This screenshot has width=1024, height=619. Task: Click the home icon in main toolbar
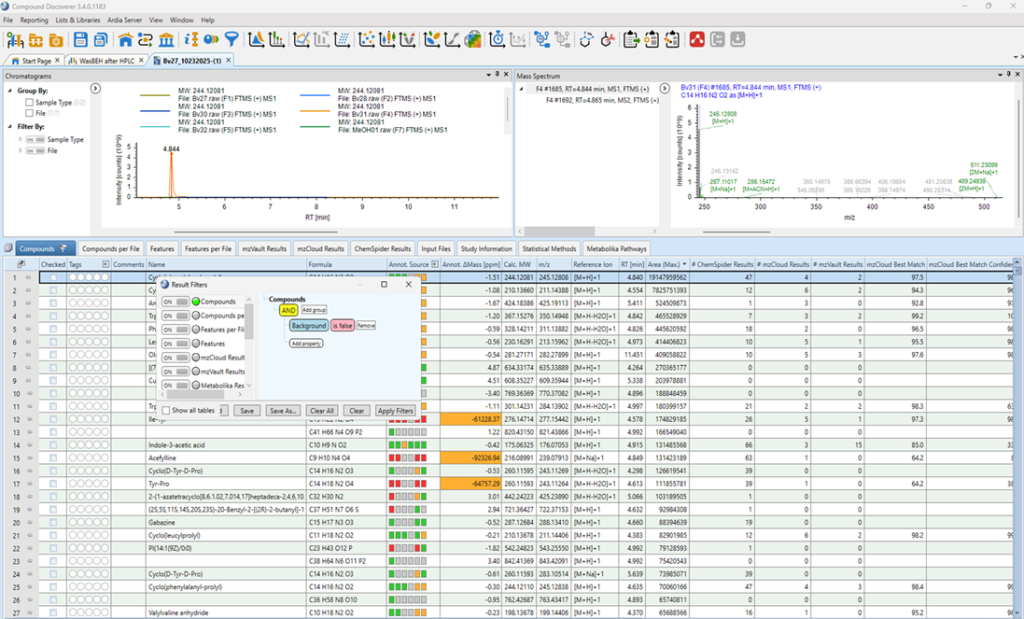[x=126, y=40]
